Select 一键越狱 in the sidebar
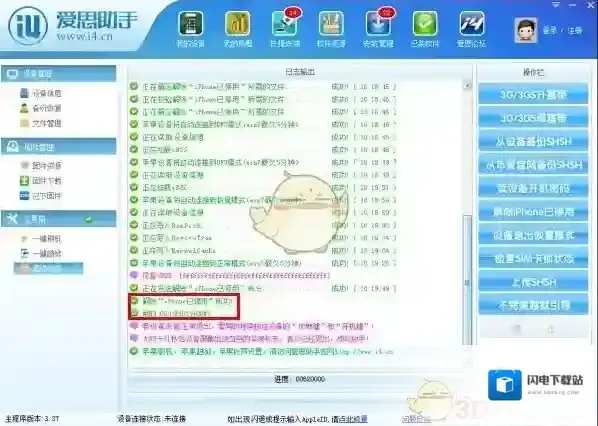598x426 pixels. [47, 254]
